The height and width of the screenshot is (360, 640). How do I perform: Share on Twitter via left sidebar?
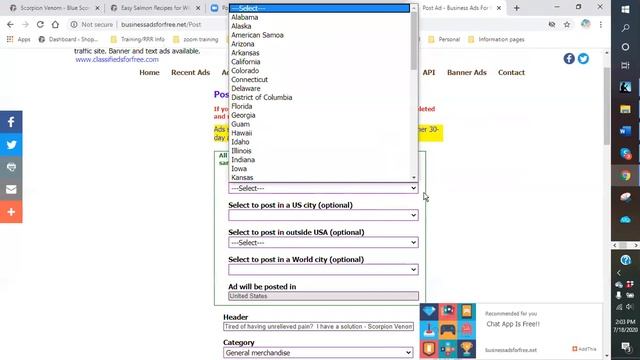tap(11, 144)
